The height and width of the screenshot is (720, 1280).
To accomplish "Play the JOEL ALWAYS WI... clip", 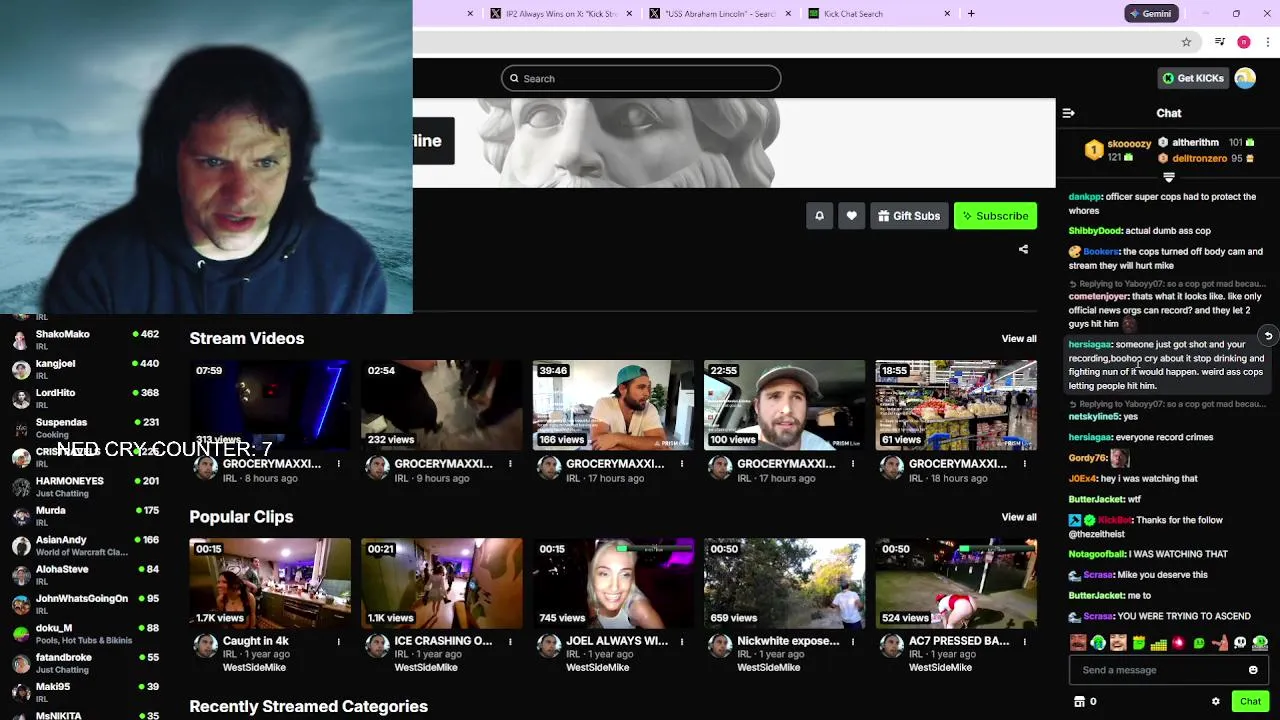I will point(613,583).
